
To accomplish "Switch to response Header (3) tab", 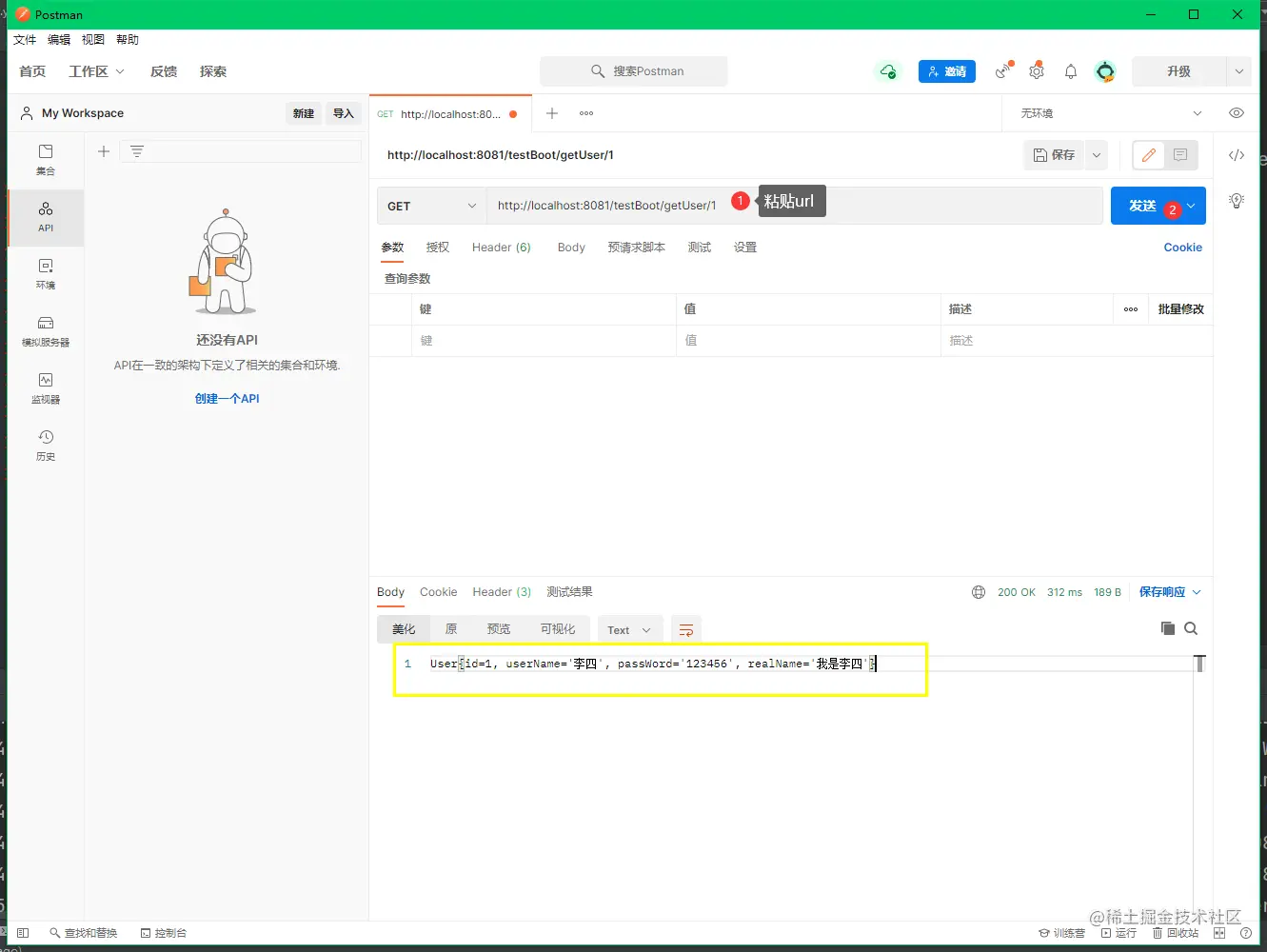I will pos(502,592).
